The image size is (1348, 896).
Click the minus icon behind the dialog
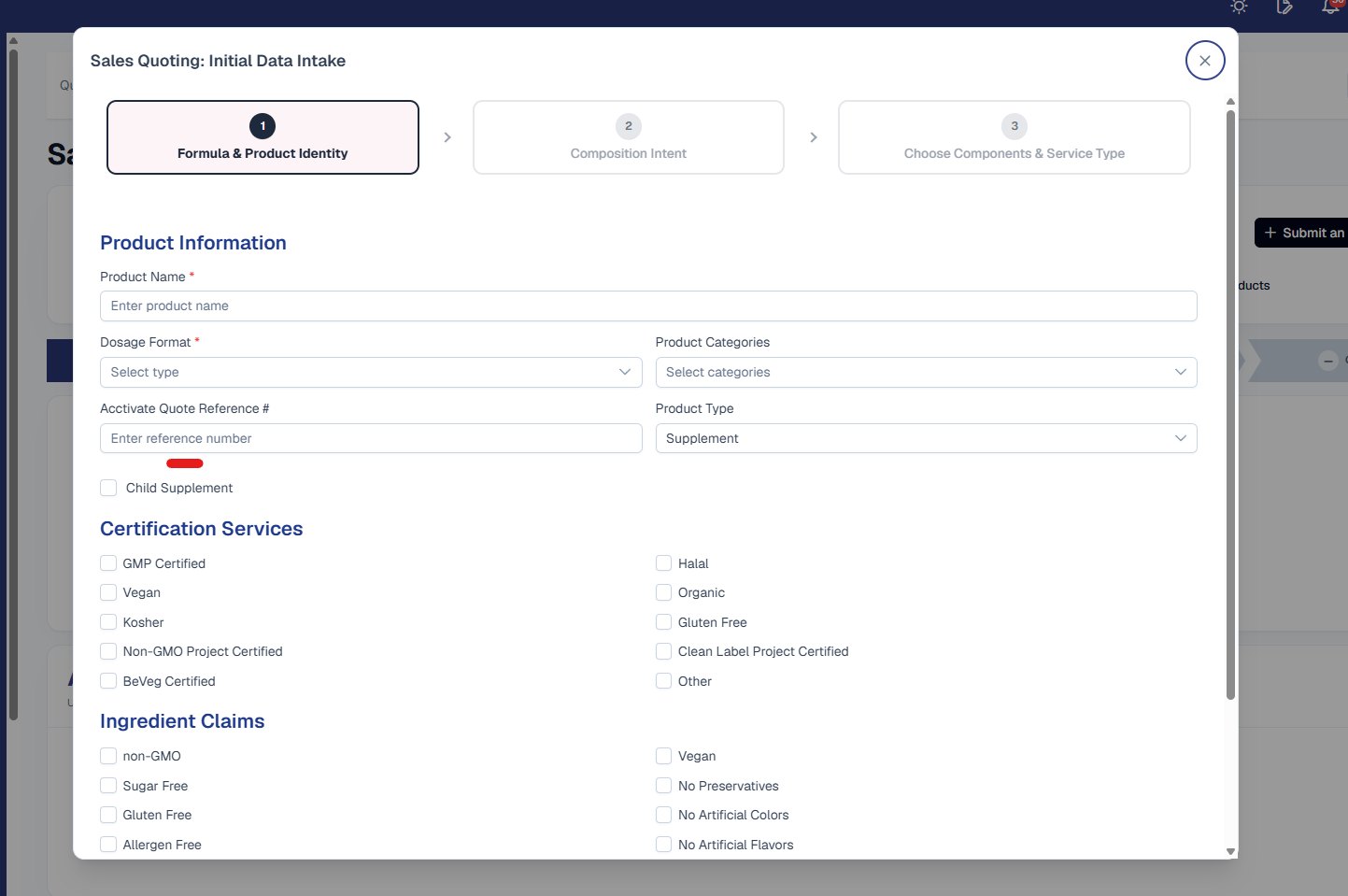pos(1327,361)
